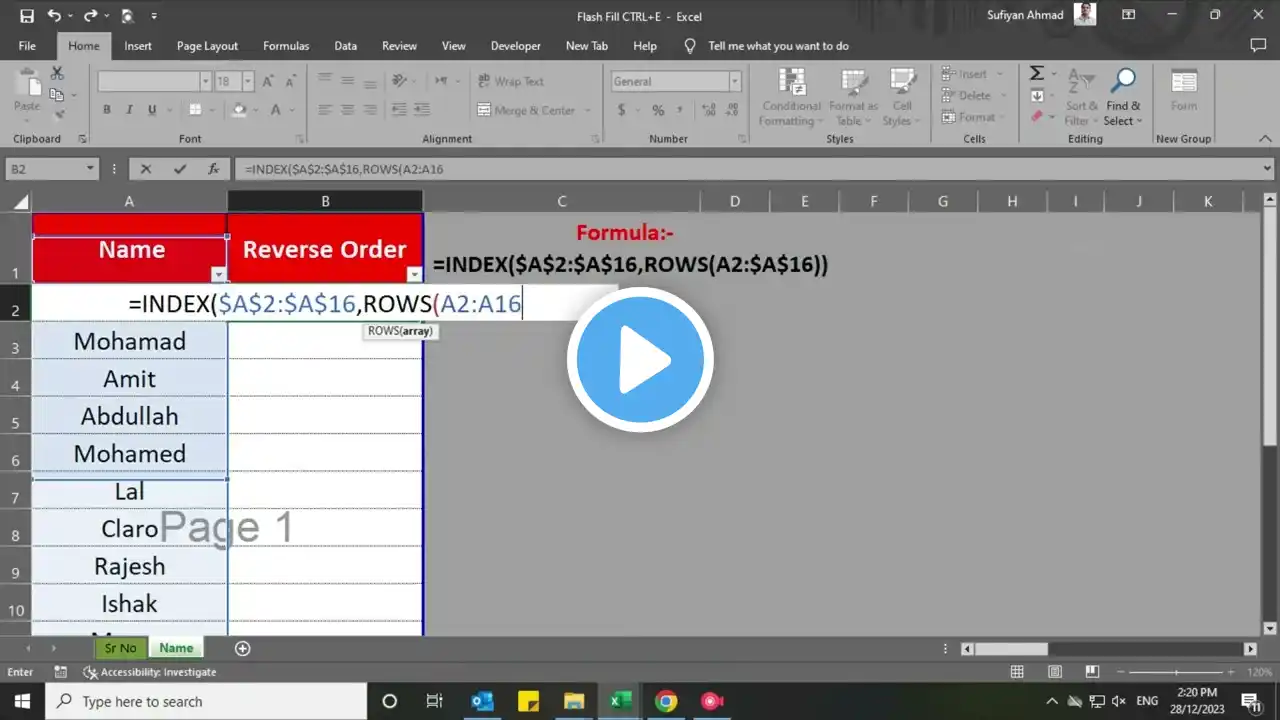Switch to the Page Layout ribbon tab
The height and width of the screenshot is (720, 1280).
point(207,46)
